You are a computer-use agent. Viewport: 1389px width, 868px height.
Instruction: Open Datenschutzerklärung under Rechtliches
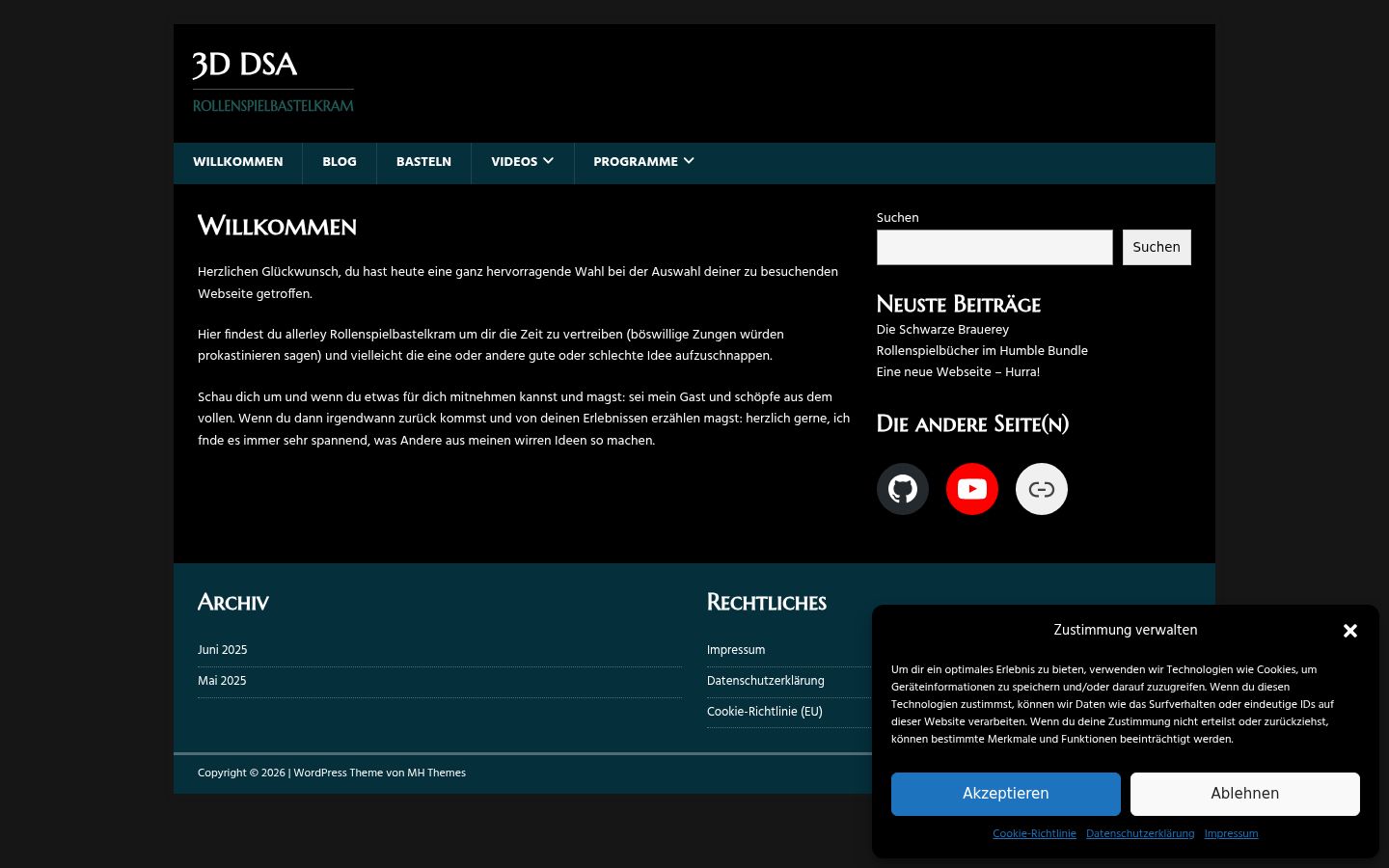tap(766, 681)
